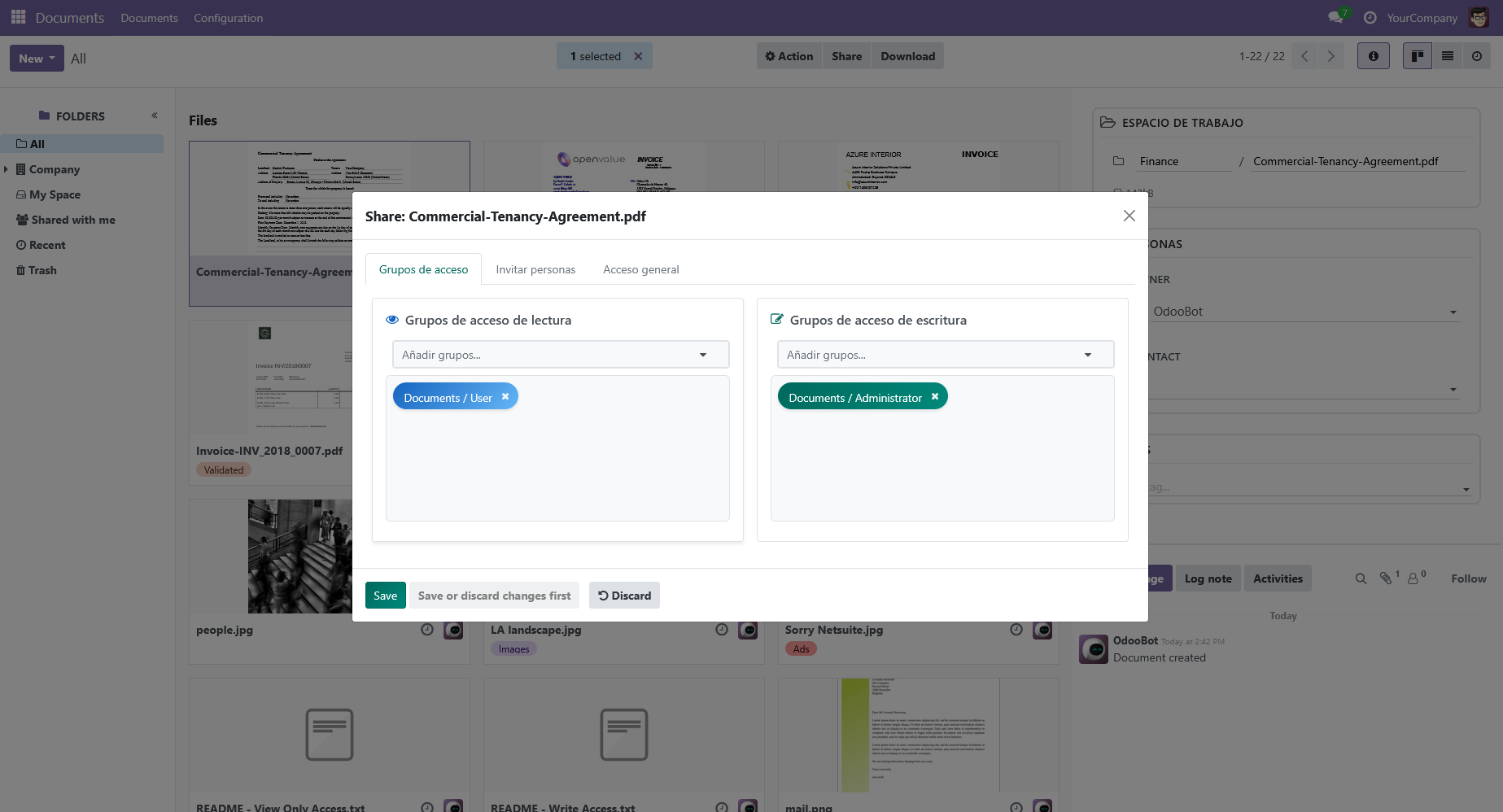Toggle the info details panel button
The image size is (1503, 812).
pos(1373,56)
